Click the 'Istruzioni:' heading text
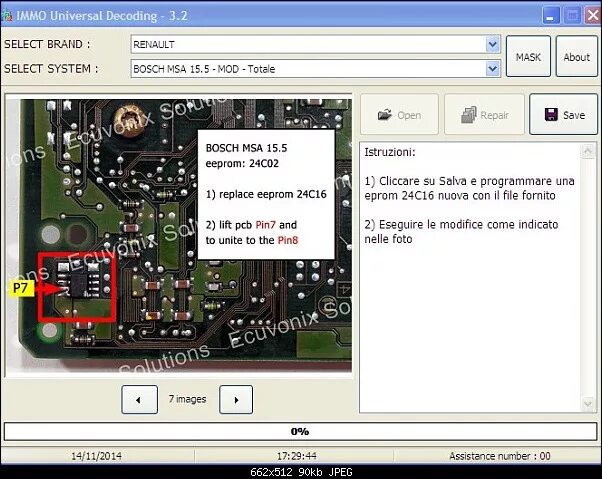This screenshot has width=602, height=479. 390,152
